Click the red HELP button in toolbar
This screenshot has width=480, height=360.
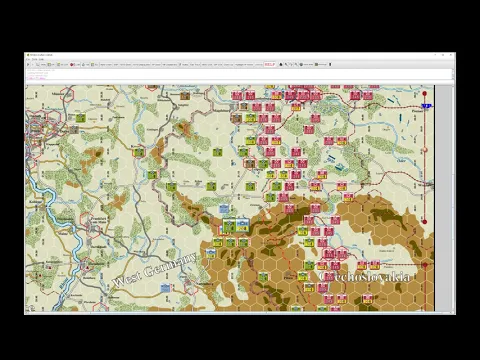point(270,64)
